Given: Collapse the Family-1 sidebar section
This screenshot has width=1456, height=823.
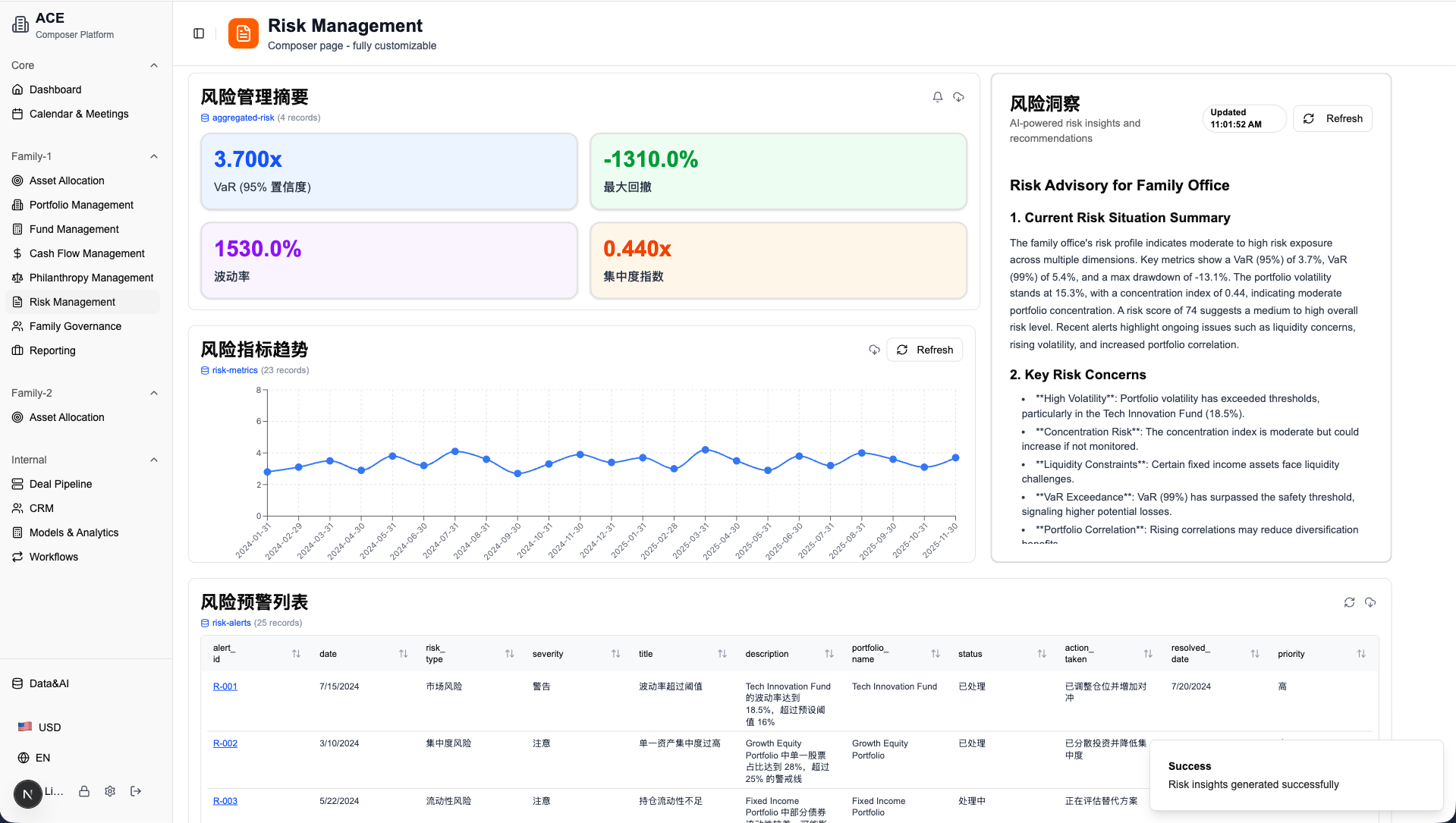Looking at the screenshot, I should click(x=154, y=156).
